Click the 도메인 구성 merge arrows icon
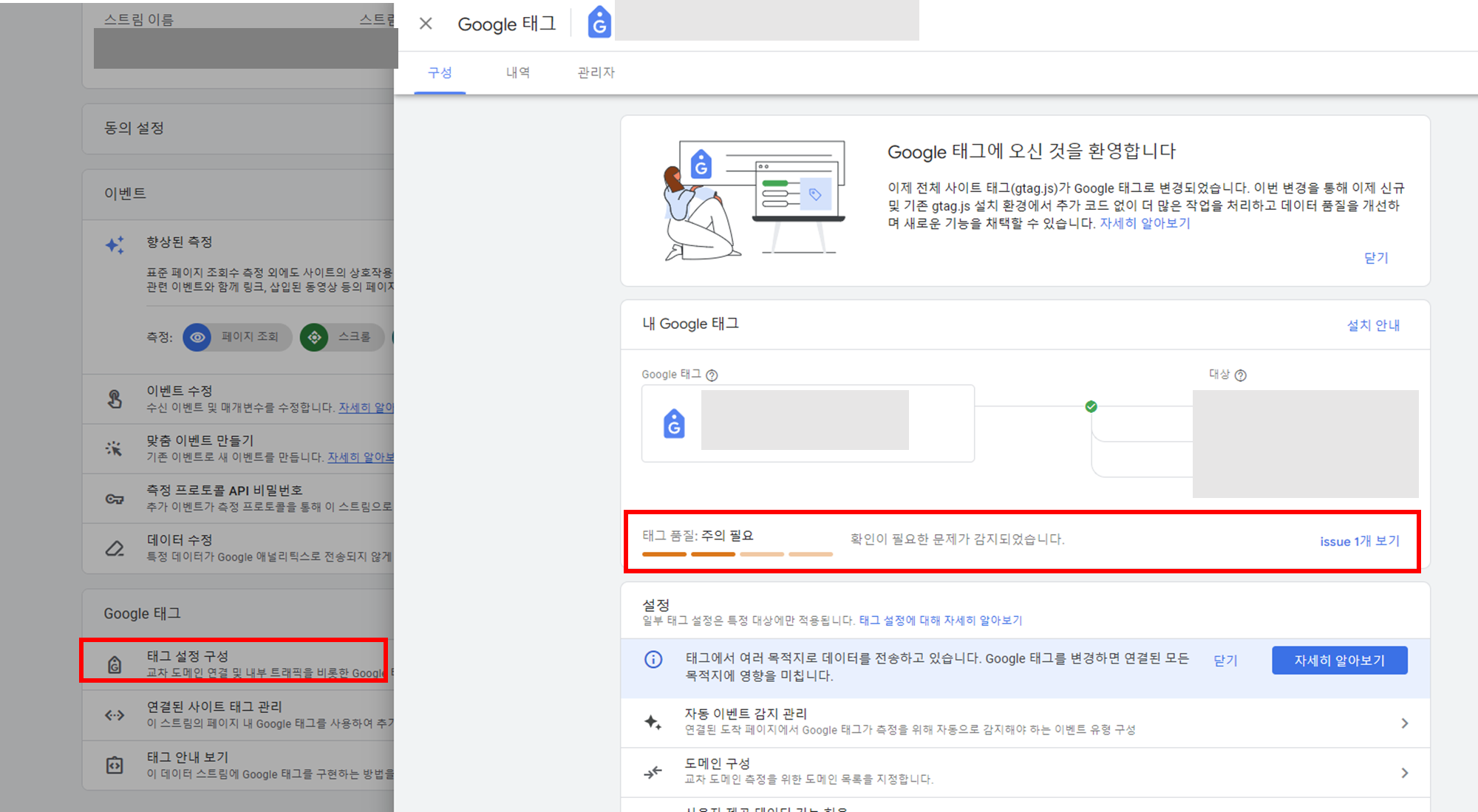Screen dimensions: 1478x812 [653, 772]
